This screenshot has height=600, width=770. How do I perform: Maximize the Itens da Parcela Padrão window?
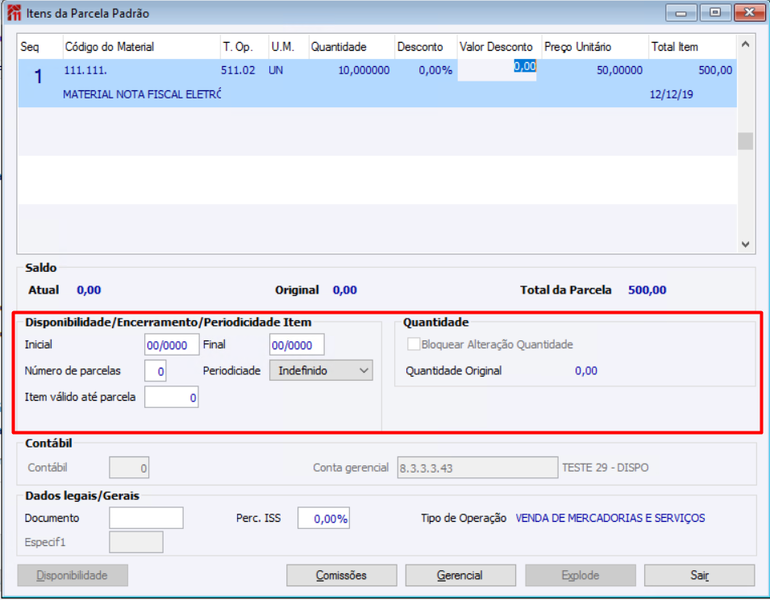click(x=715, y=13)
